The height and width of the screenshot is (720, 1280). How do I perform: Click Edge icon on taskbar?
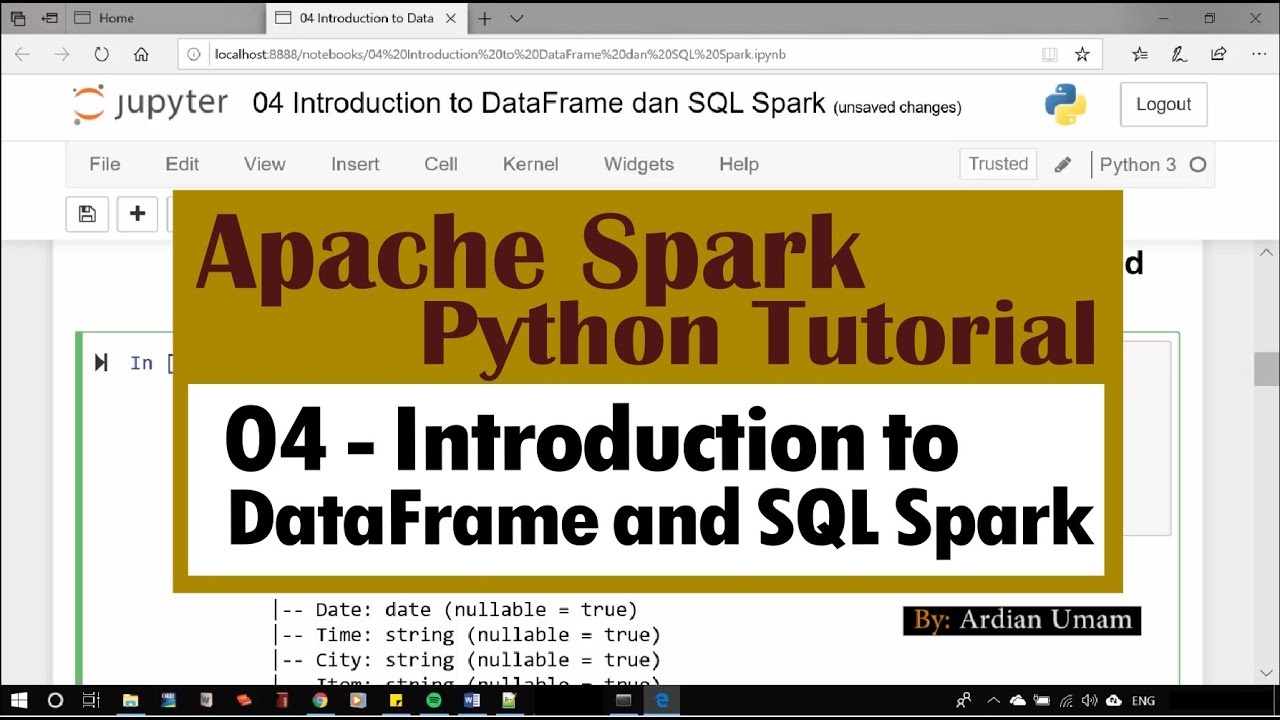click(662, 701)
